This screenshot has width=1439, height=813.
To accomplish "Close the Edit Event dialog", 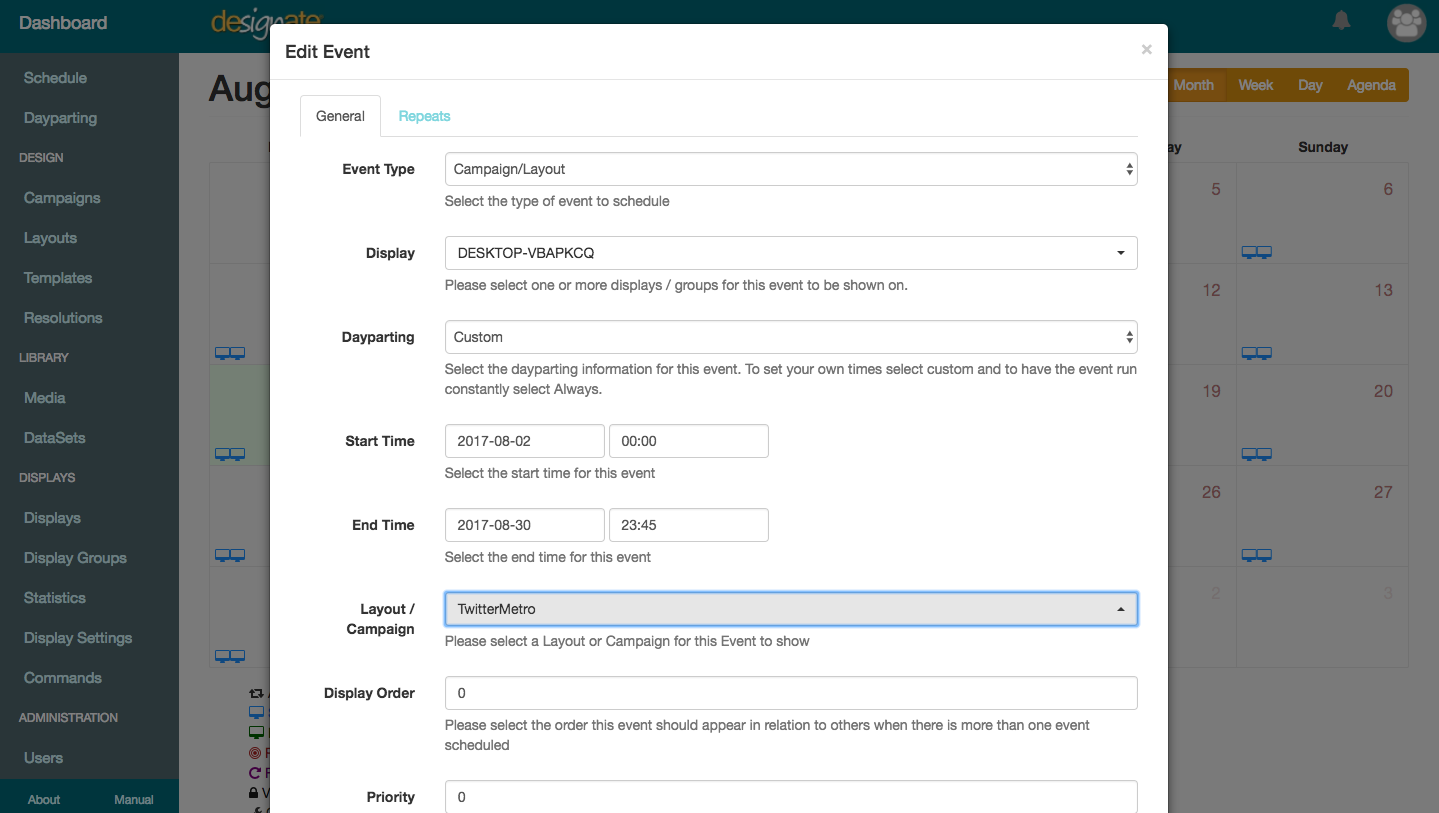I will pyautogui.click(x=1146, y=50).
